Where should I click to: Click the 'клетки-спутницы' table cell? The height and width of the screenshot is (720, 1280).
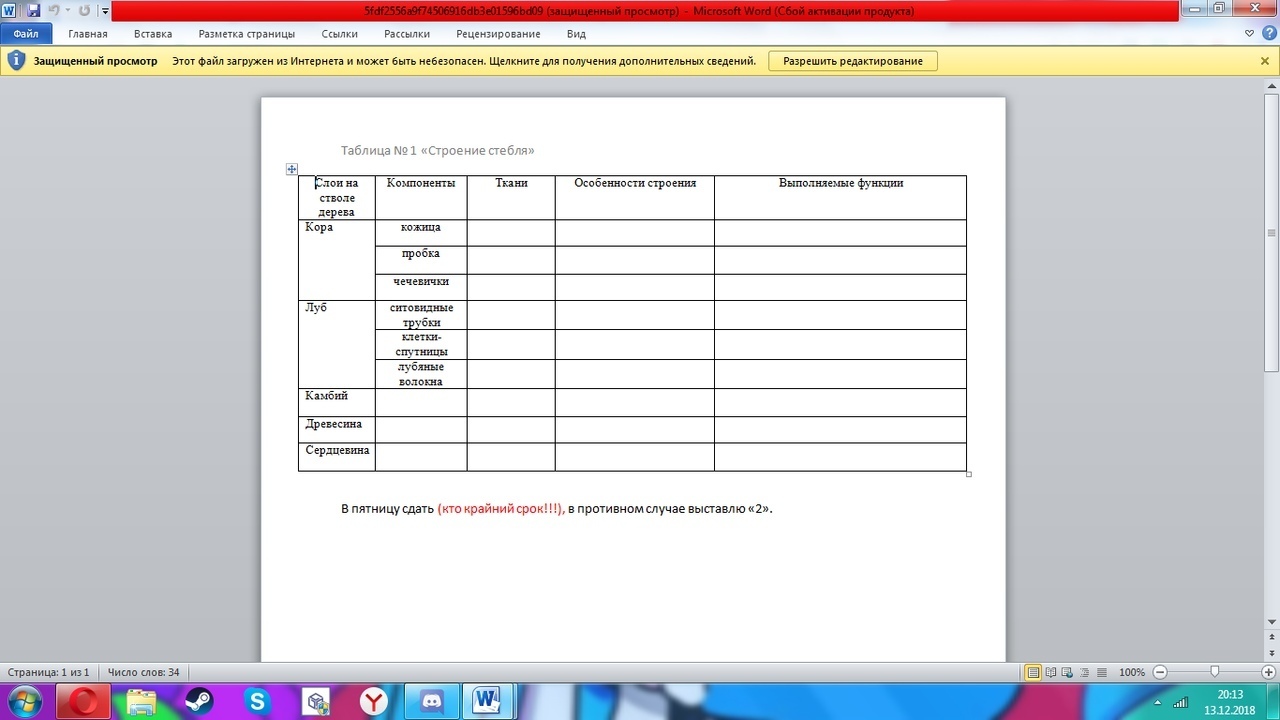pyautogui.click(x=421, y=344)
